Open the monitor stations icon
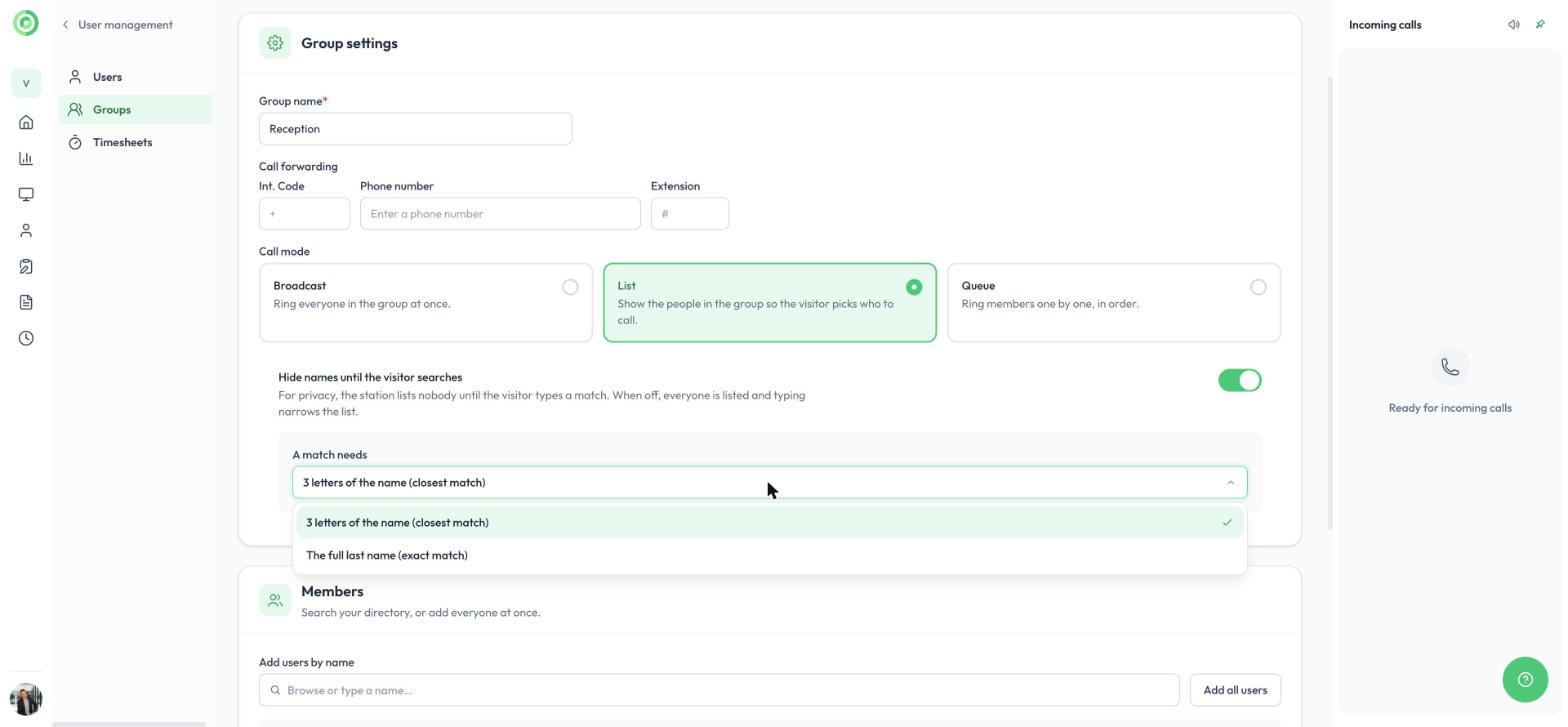This screenshot has height=727, width=1568. [x=26, y=195]
